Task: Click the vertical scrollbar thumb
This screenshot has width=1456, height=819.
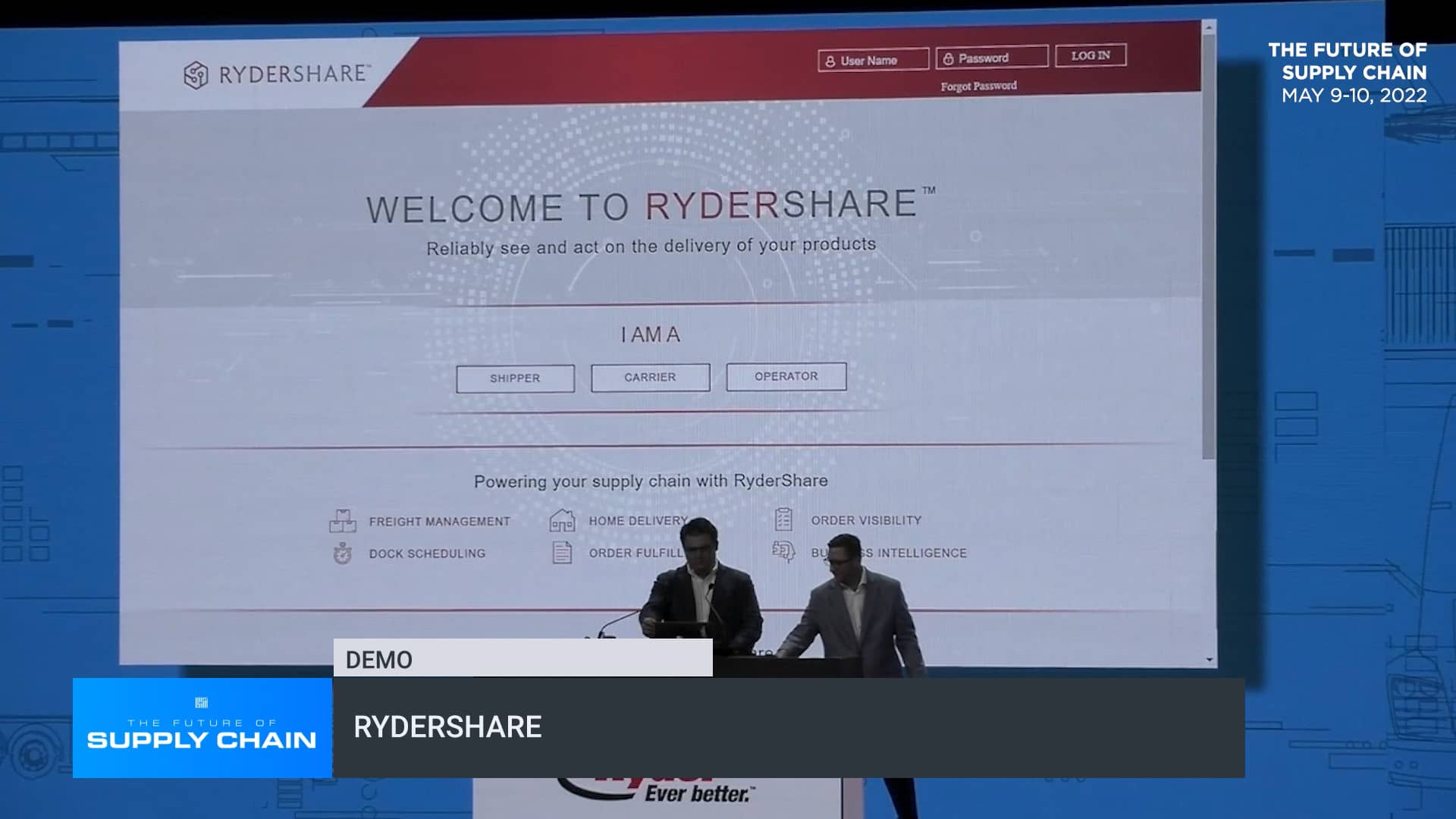Action: tap(1209, 246)
